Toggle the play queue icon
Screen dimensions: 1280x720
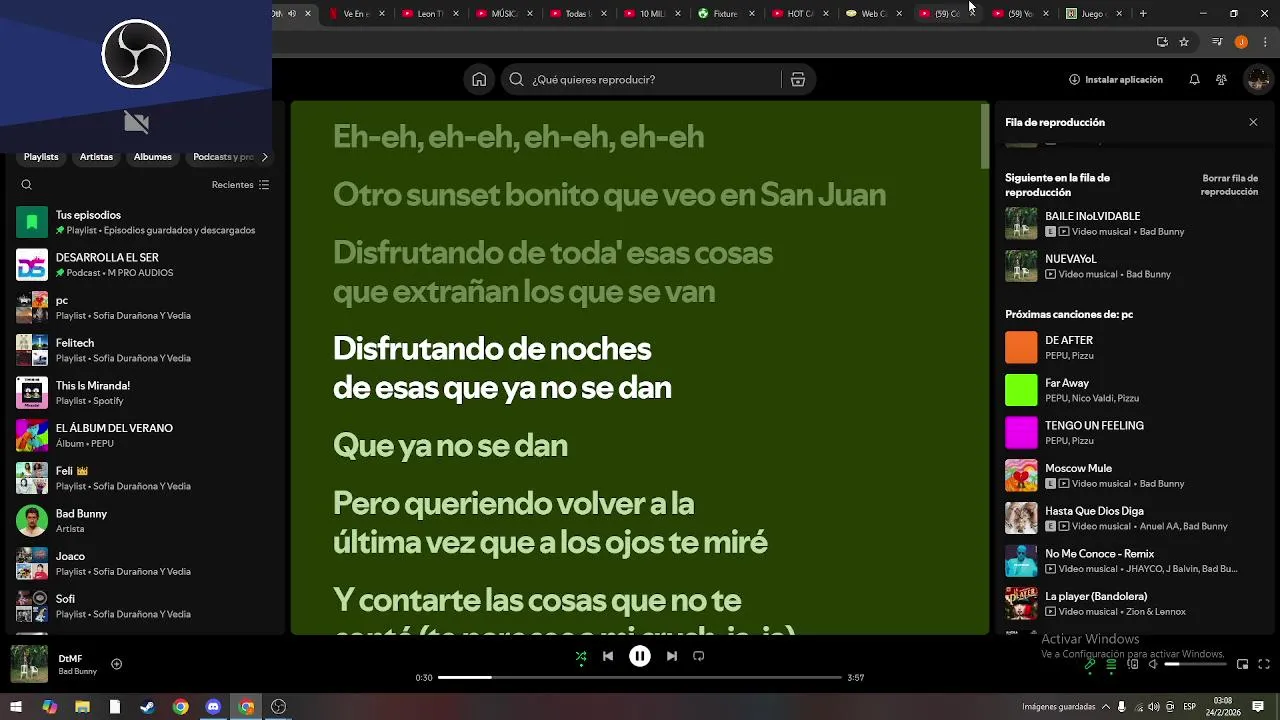click(x=1111, y=664)
